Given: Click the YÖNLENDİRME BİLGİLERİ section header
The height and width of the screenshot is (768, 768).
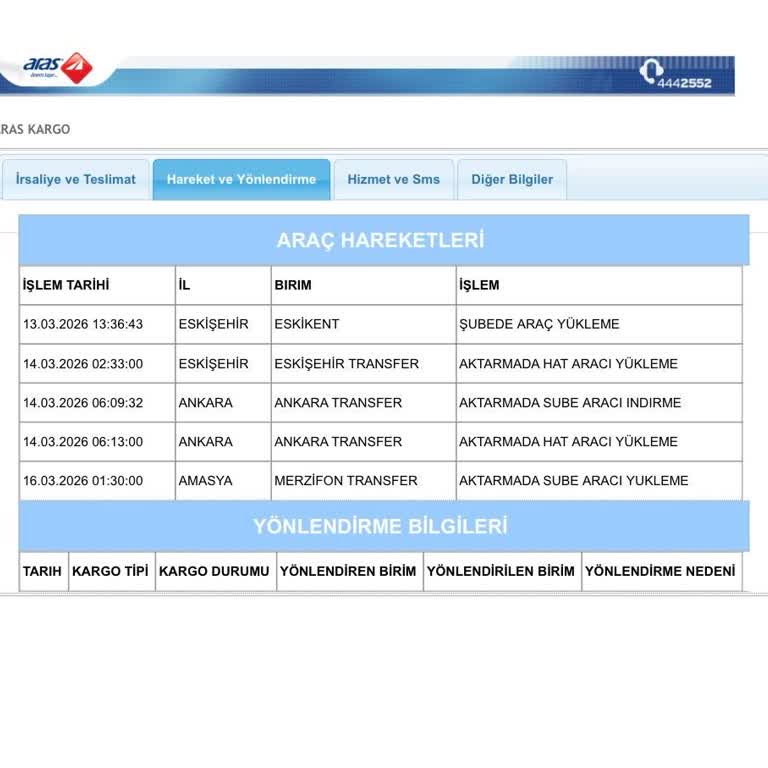Looking at the screenshot, I should tap(384, 526).
